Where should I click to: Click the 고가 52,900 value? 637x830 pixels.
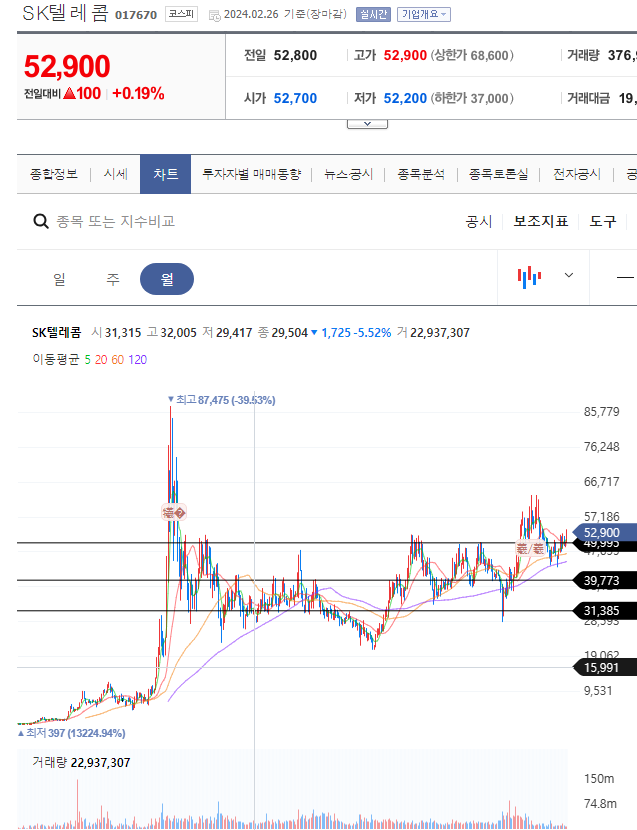point(405,56)
